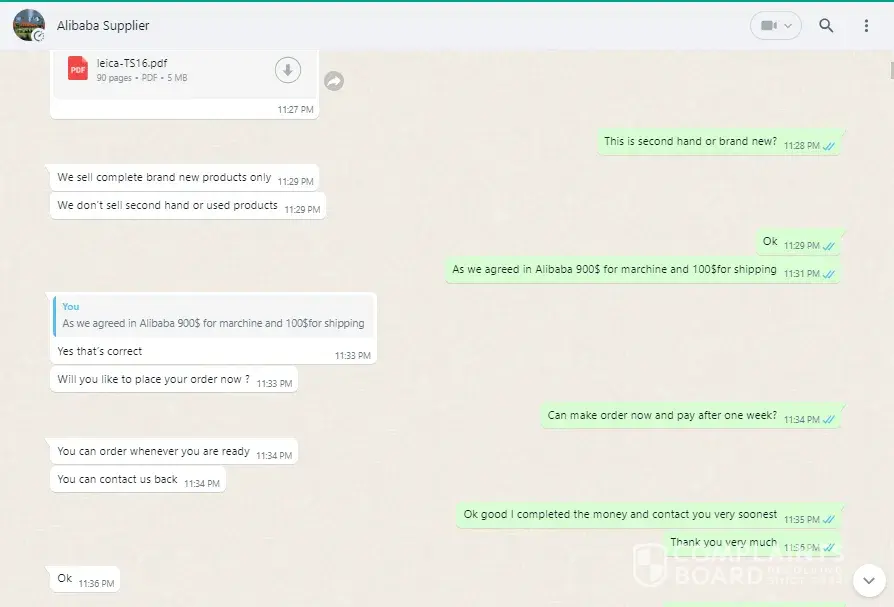Open Alibaba Supplier contact info by name

click(x=103, y=26)
